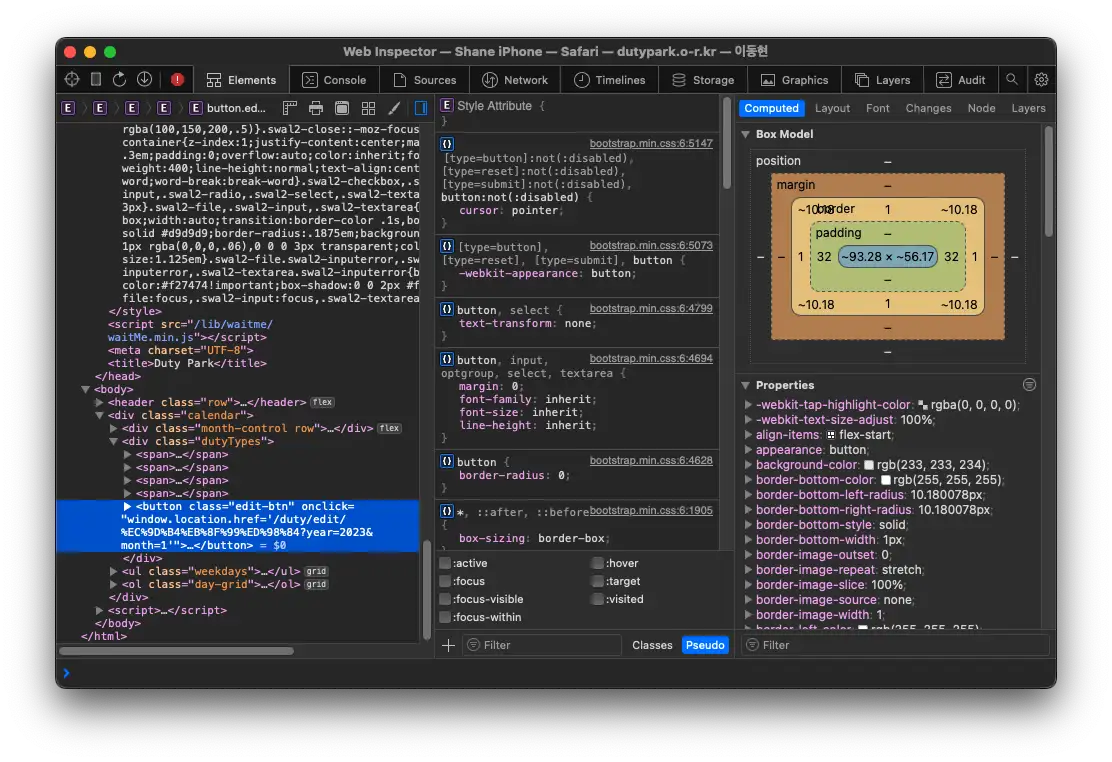Click the braces icon beside border-radius rule
The width and height of the screenshot is (1112, 762).
pos(447,461)
